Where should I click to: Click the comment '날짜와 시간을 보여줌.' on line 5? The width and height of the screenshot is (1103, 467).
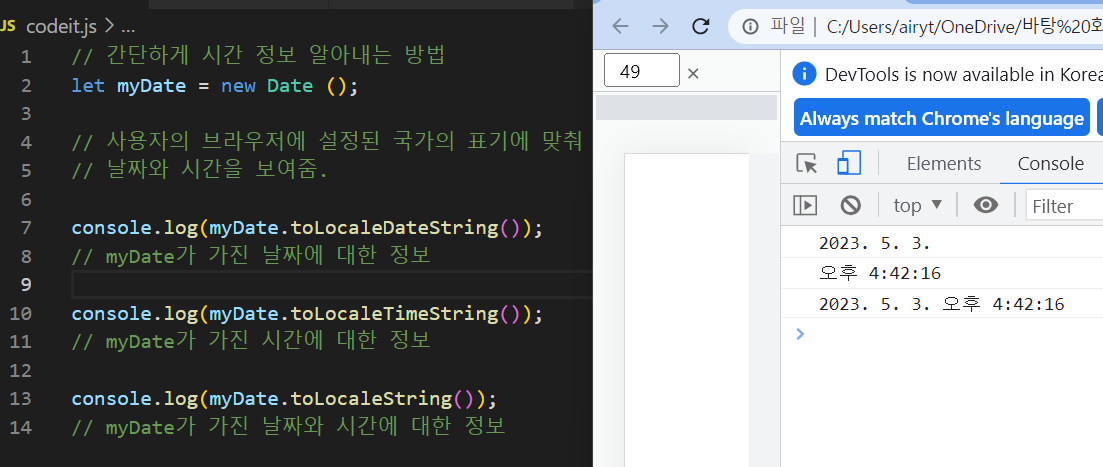pyautogui.click(x=200, y=170)
